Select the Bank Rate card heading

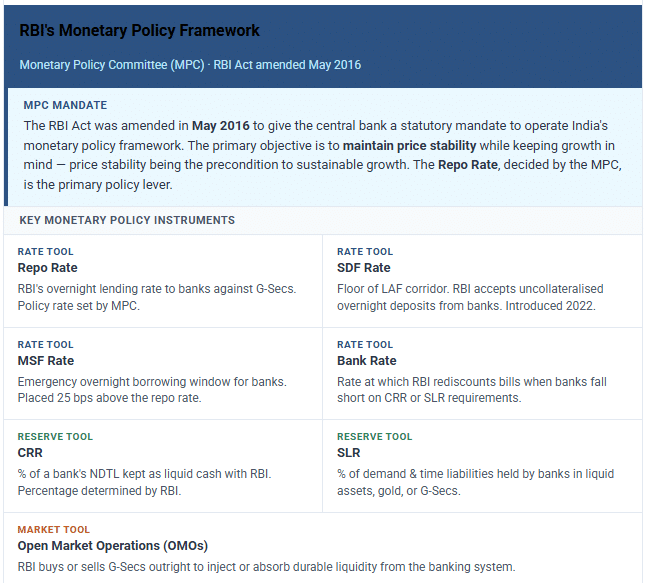(367, 361)
